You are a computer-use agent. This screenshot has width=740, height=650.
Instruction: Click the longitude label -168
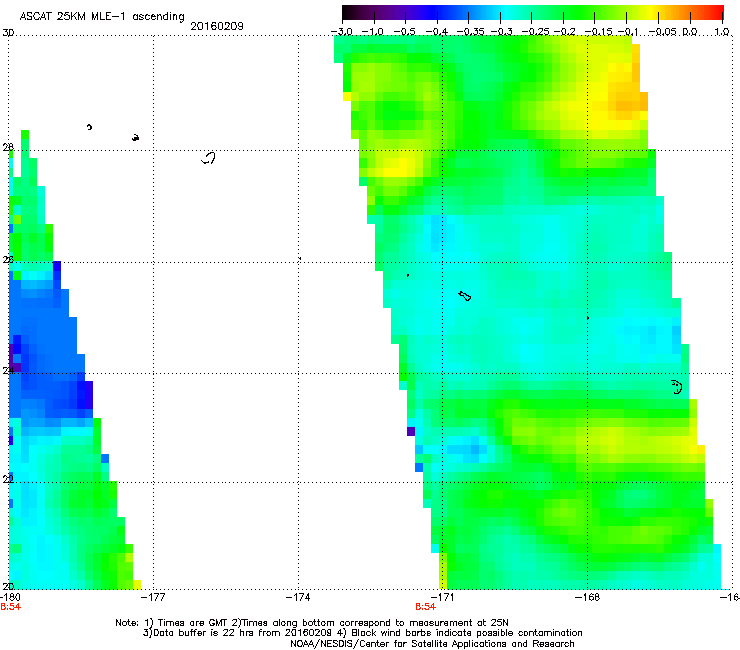pyautogui.click(x=588, y=597)
